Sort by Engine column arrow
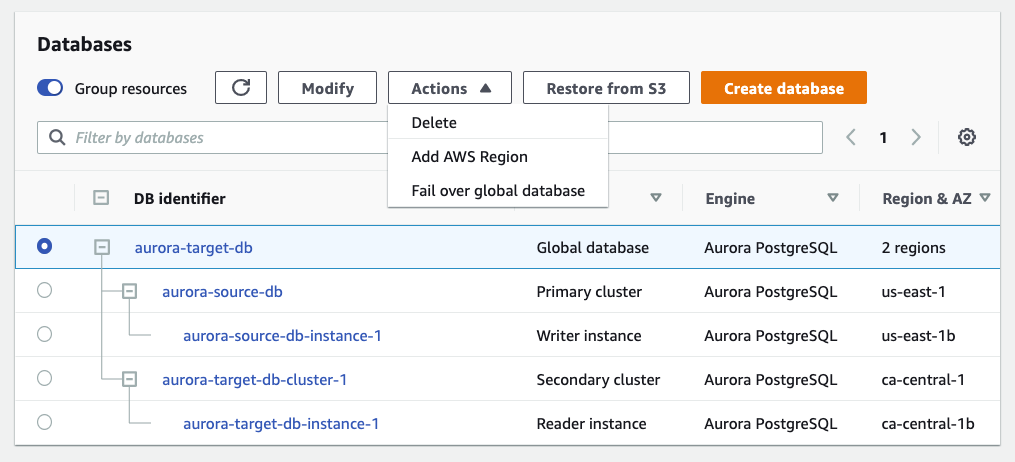This screenshot has width=1015, height=462. [x=832, y=198]
